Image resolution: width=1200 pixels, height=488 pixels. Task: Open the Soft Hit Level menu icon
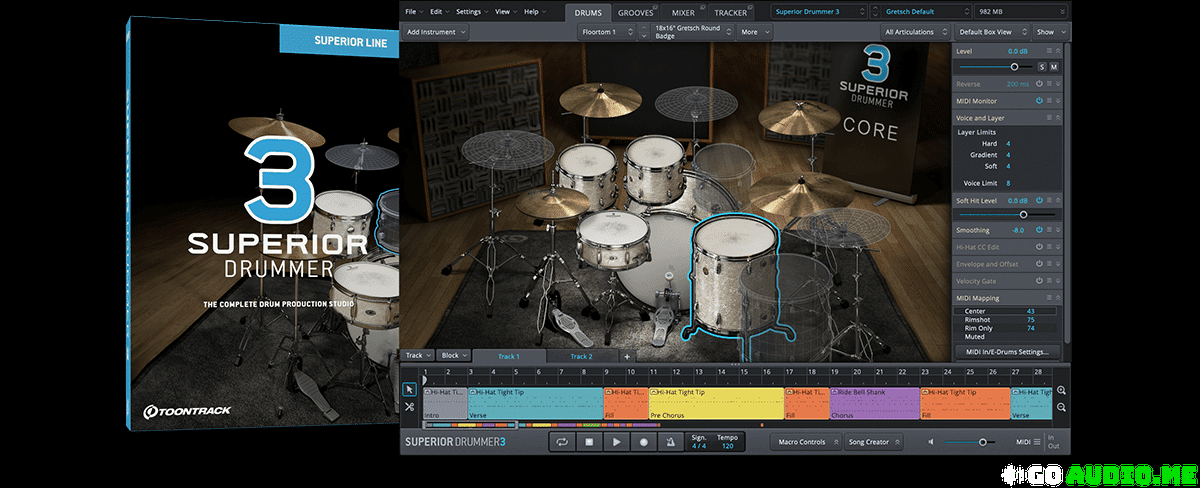point(1048,201)
